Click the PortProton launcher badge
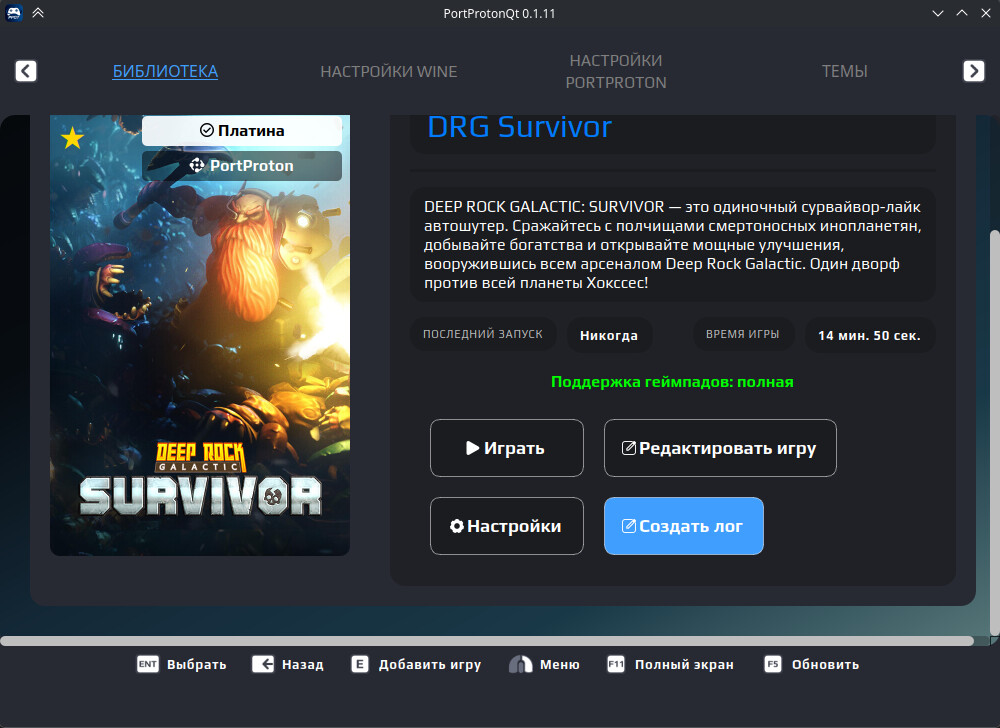 [242, 166]
